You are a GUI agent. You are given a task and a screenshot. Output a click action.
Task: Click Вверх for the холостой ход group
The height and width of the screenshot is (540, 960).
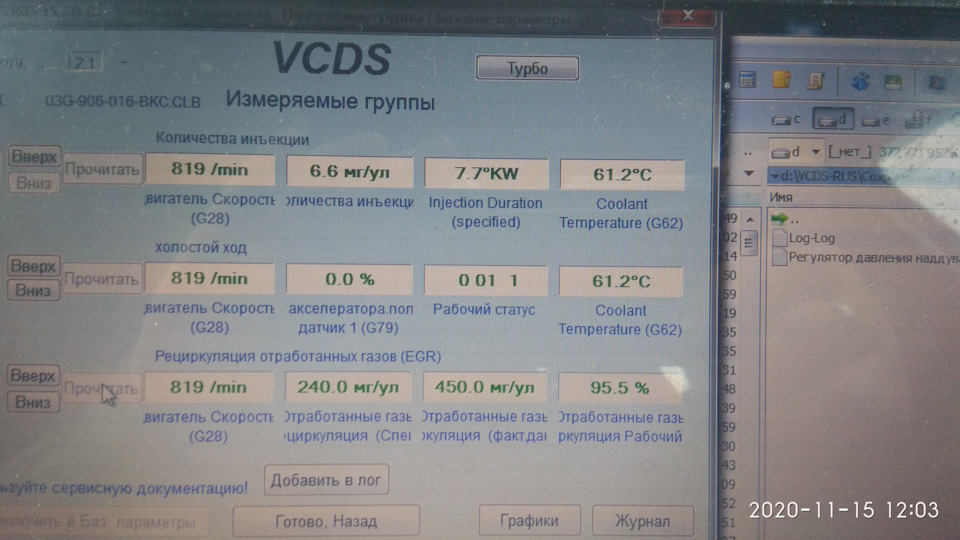click(34, 266)
